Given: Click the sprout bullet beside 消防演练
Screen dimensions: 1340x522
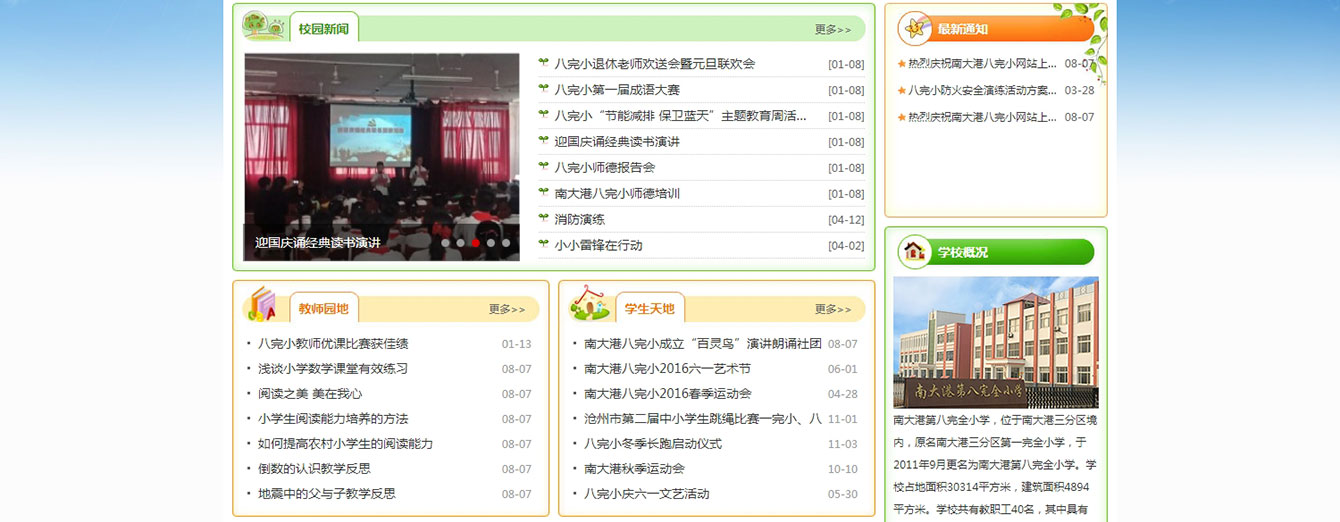Looking at the screenshot, I should (543, 218).
